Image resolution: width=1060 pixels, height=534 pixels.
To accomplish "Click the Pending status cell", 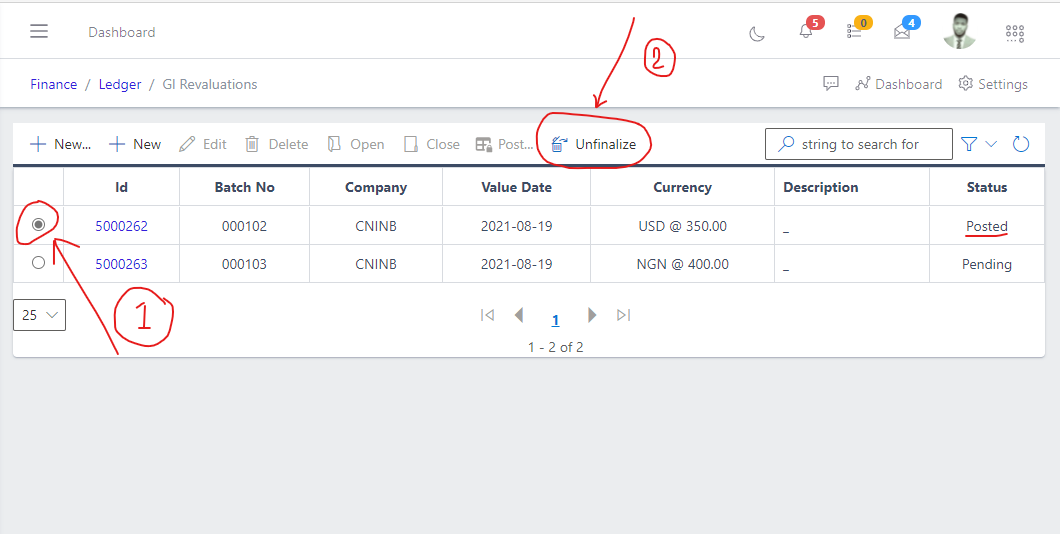I will (x=987, y=264).
